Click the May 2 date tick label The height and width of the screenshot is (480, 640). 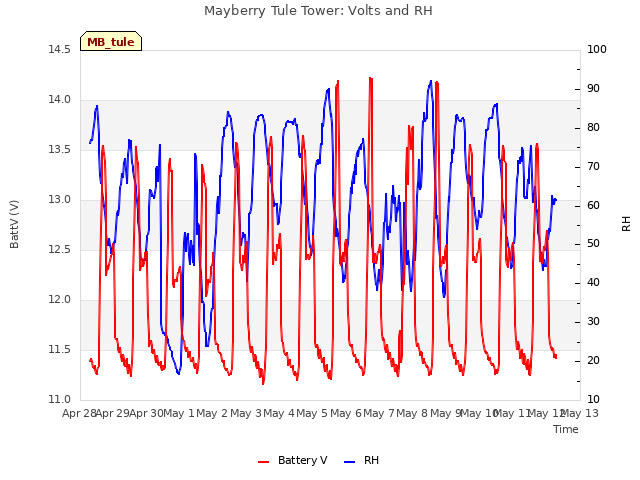212,414
